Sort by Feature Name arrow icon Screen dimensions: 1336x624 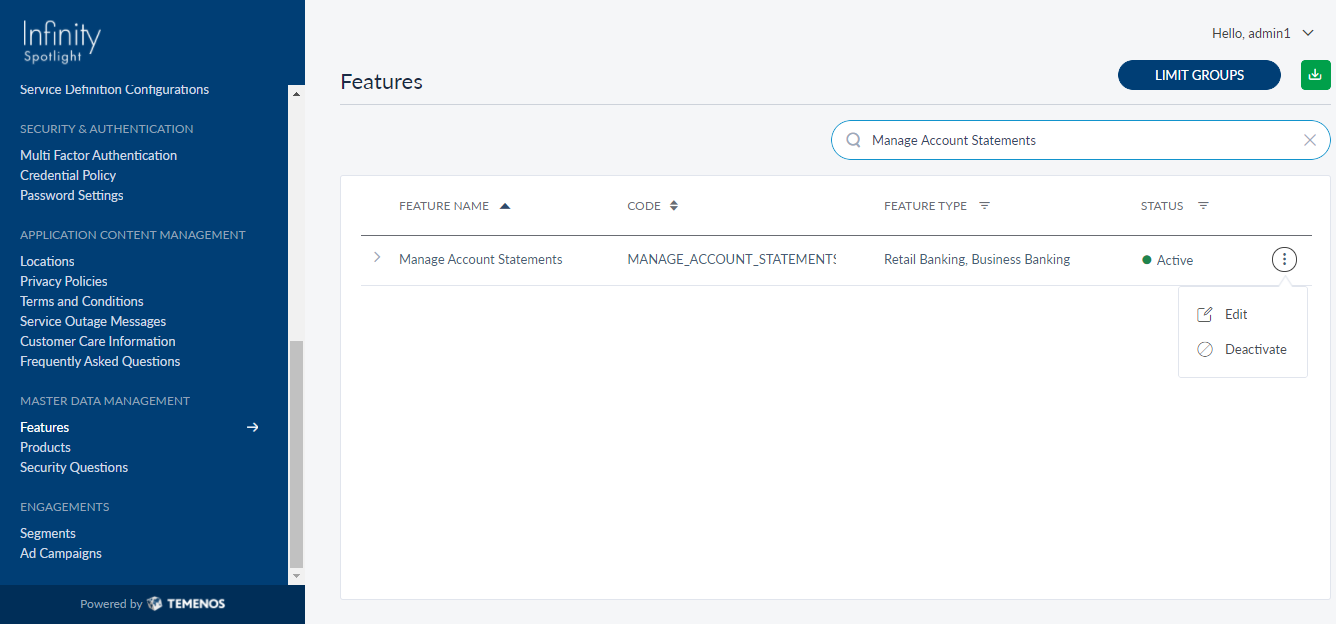pyautogui.click(x=505, y=206)
